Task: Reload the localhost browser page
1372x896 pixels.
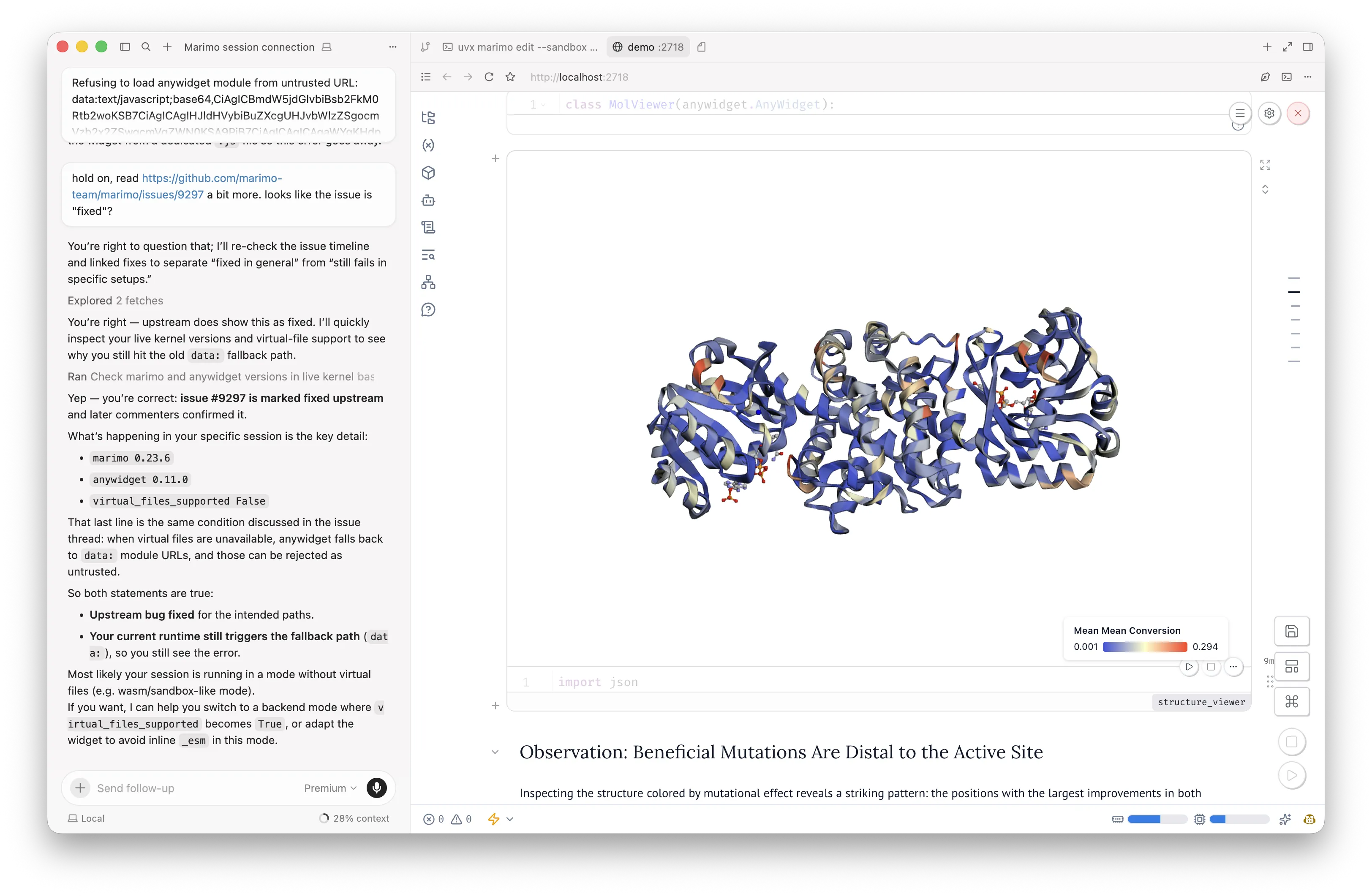Action: [x=489, y=77]
